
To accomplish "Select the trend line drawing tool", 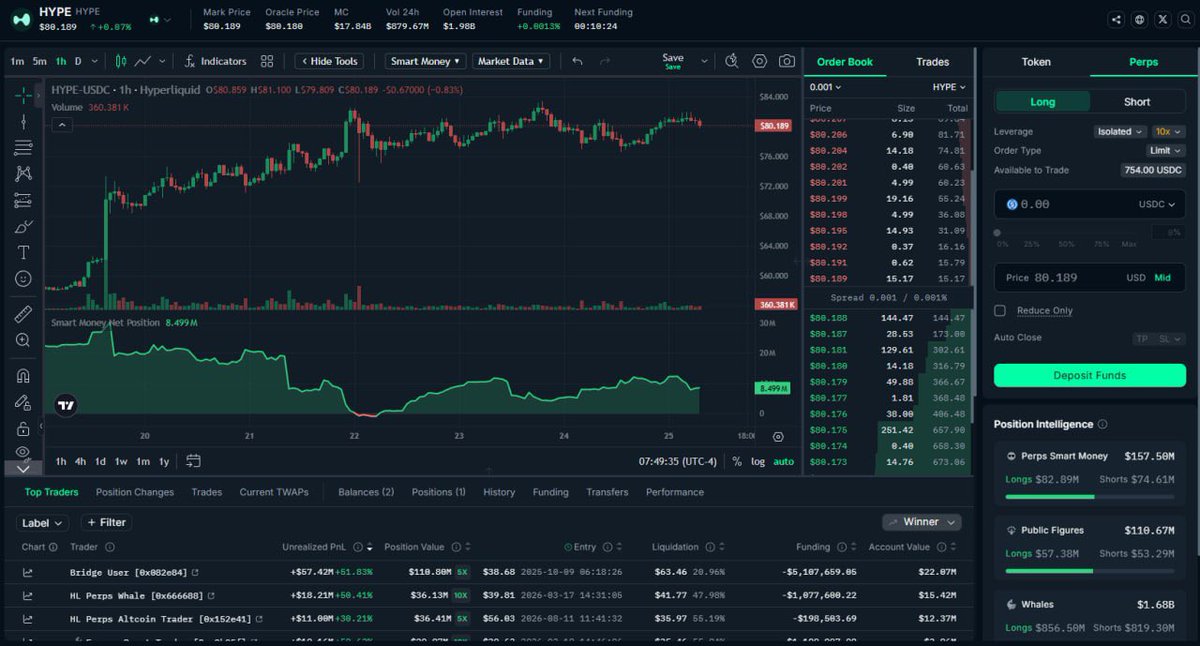I will pos(23,122).
